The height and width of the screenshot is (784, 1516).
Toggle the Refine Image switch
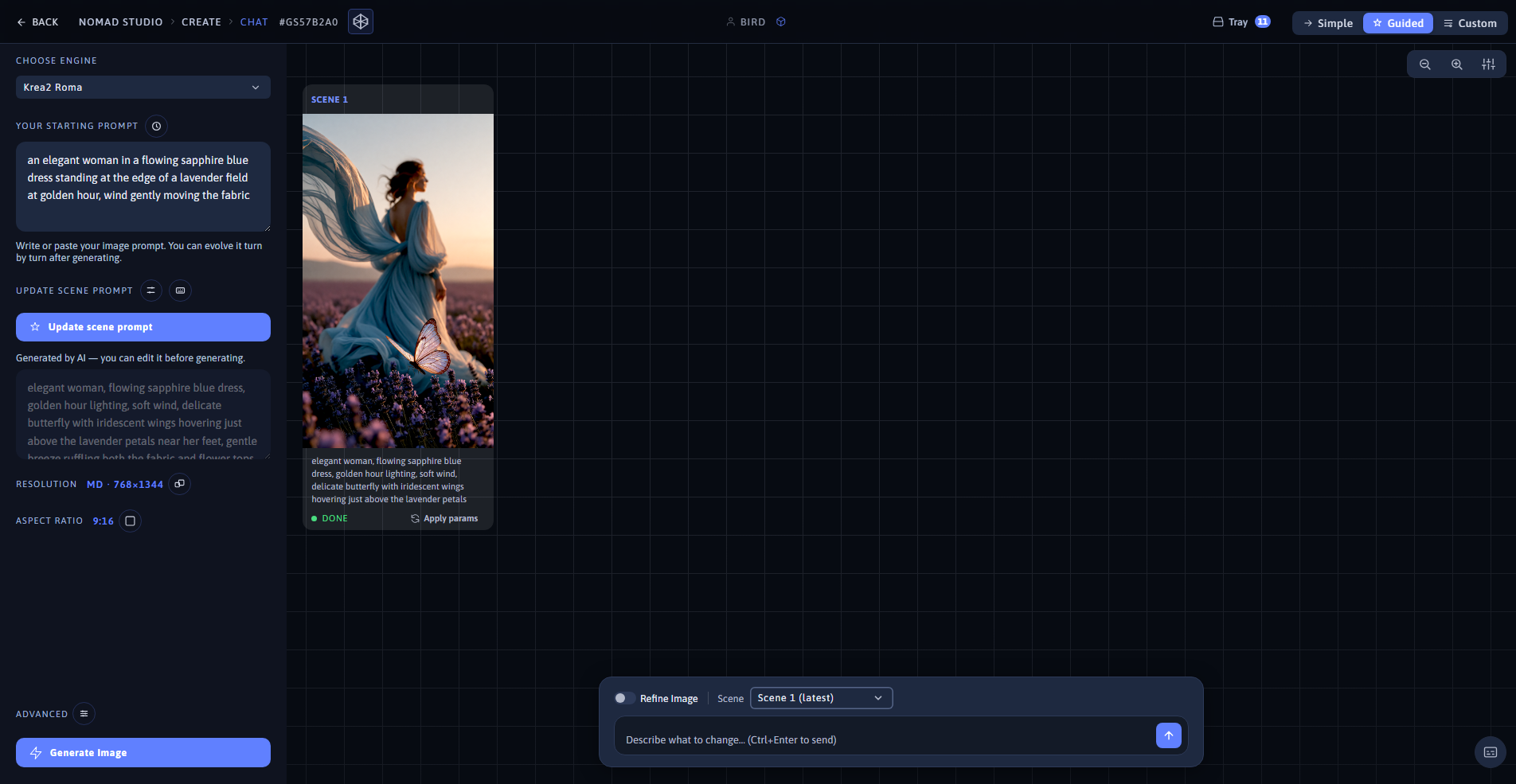coord(625,698)
